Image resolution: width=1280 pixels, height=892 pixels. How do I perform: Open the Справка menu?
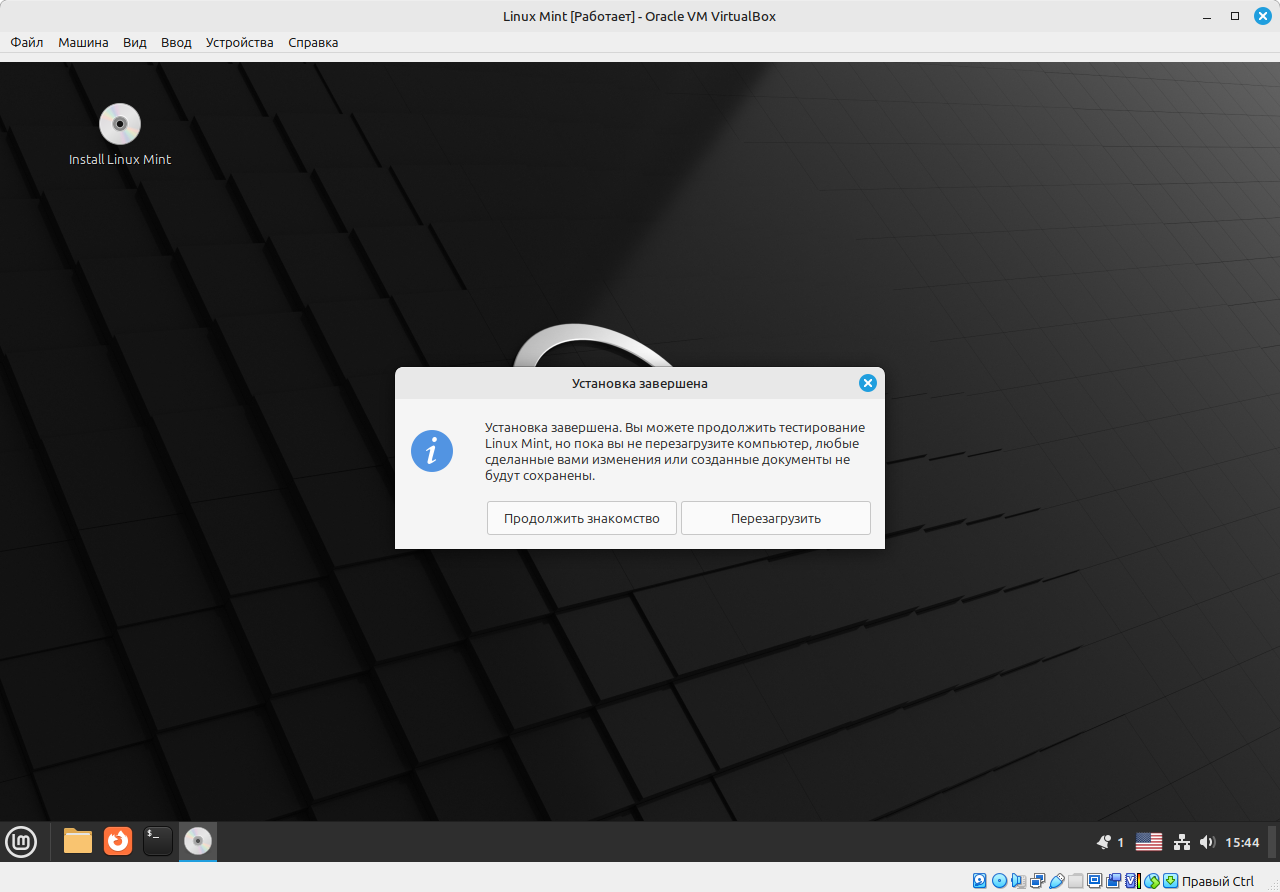[x=313, y=42]
